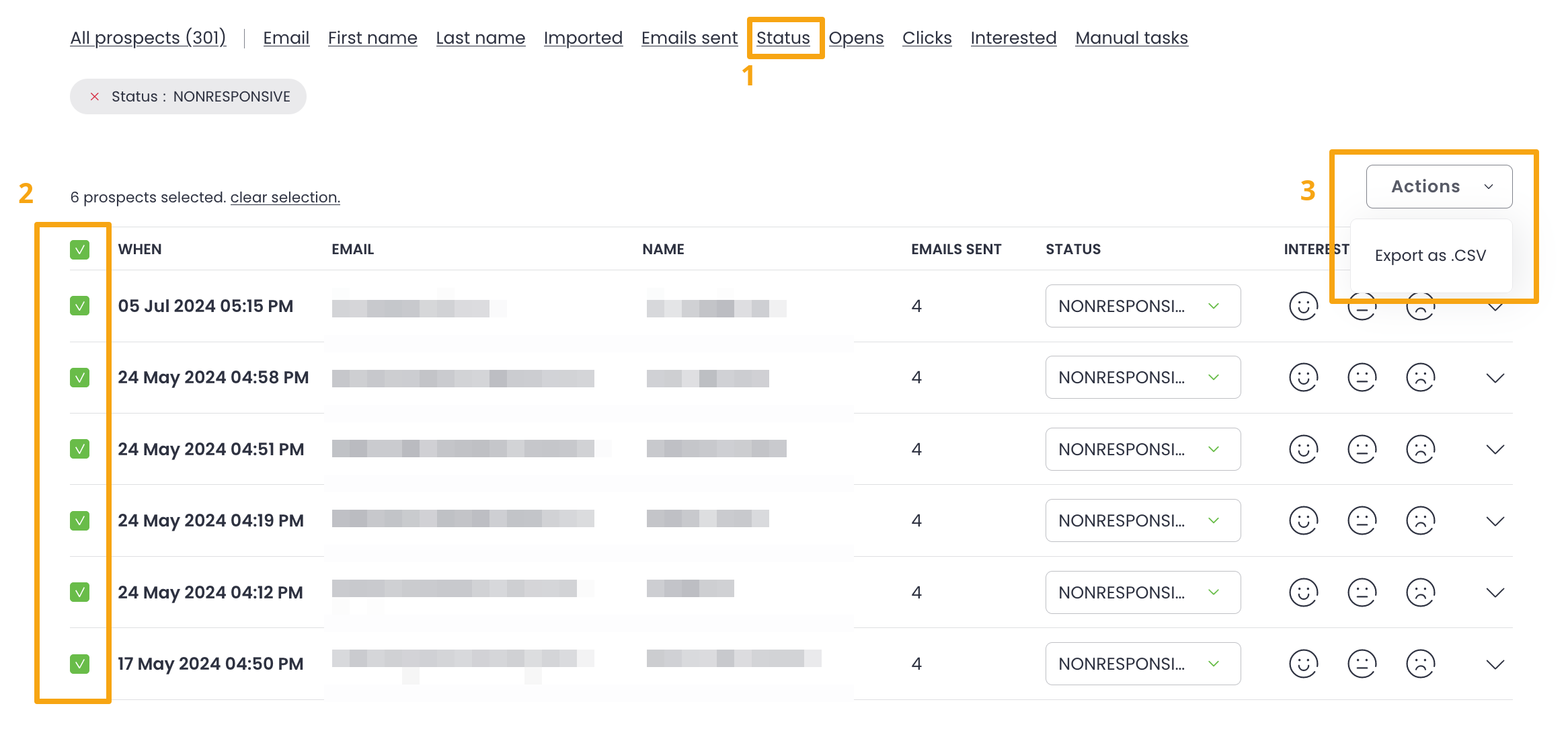Viewport: 1568px width, 737px height.
Task: Click the clear selection link
Action: 285,197
